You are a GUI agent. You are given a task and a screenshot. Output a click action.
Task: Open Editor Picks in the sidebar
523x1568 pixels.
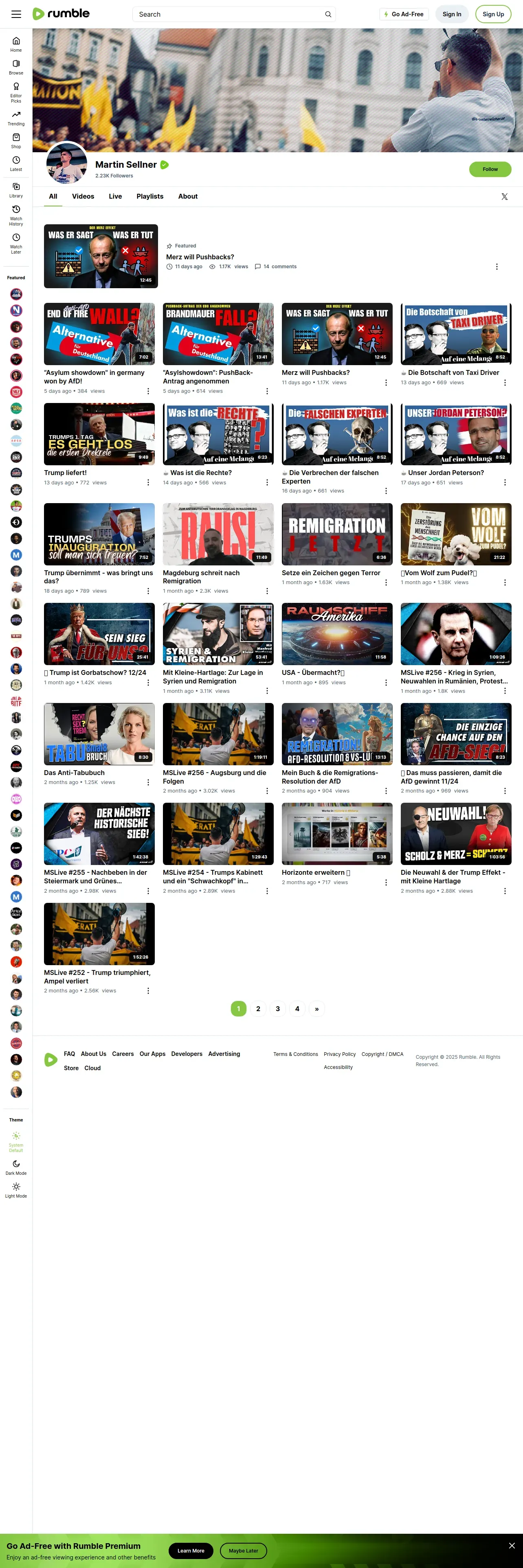pos(16,92)
